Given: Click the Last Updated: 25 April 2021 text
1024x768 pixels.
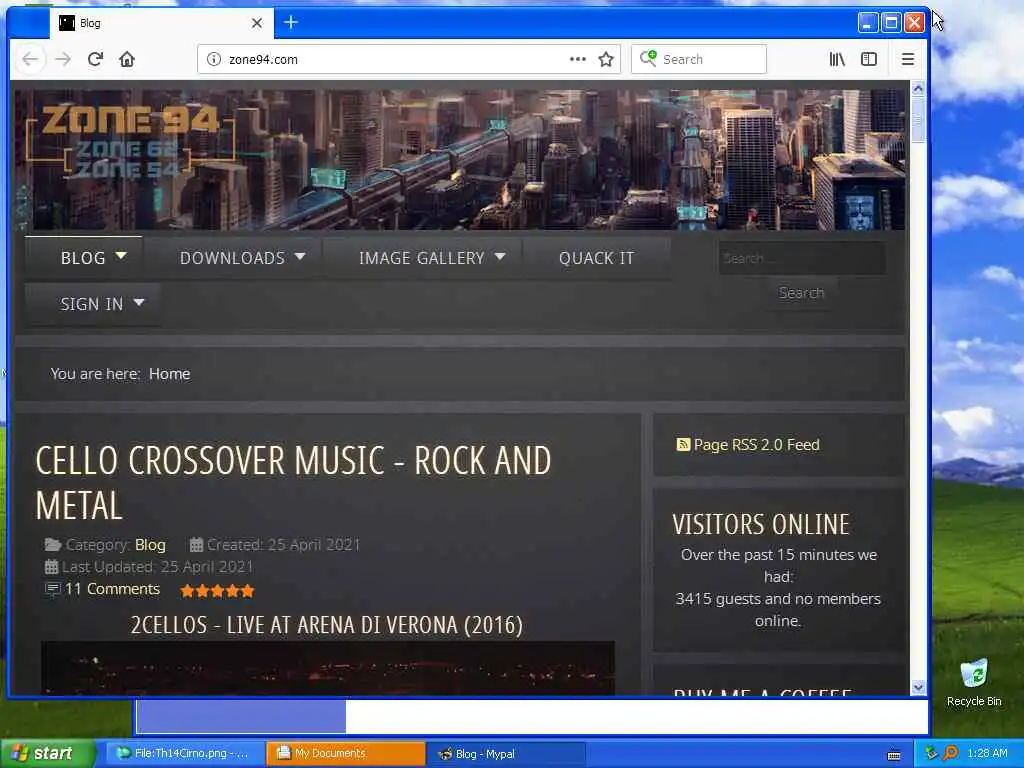Looking at the screenshot, I should coord(157,567).
